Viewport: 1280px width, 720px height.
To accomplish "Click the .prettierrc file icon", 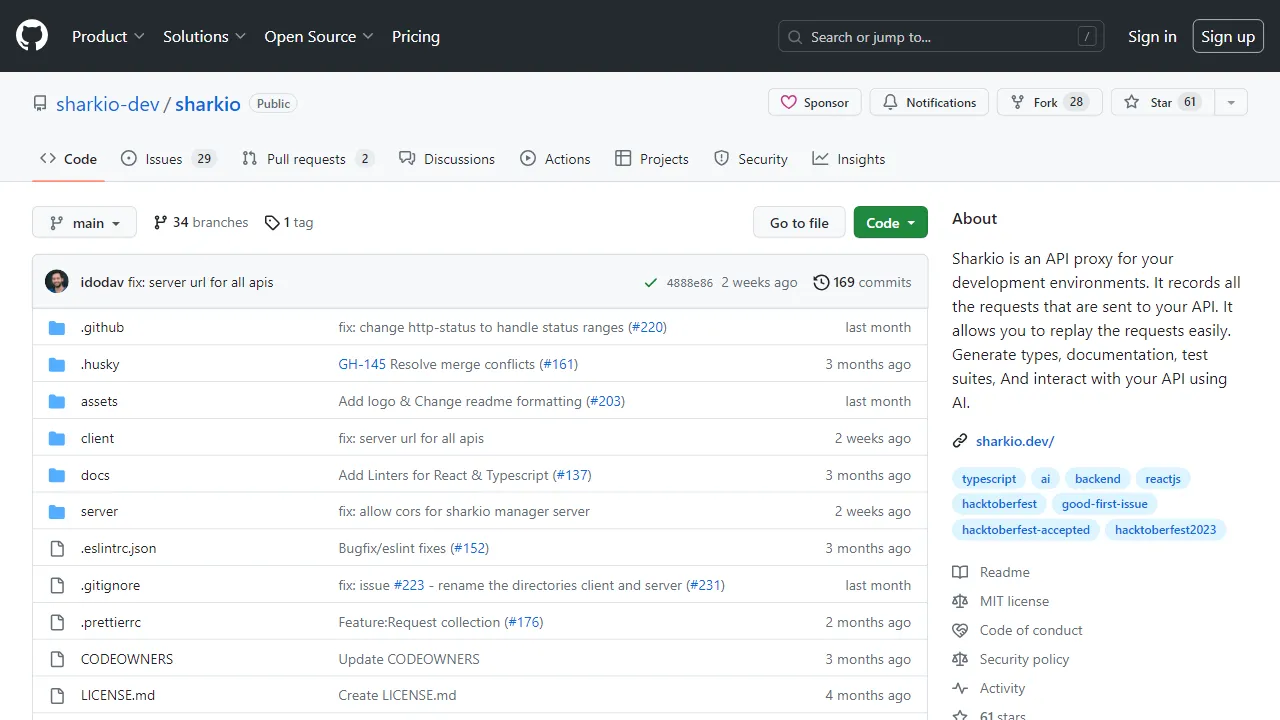I will pos(57,622).
